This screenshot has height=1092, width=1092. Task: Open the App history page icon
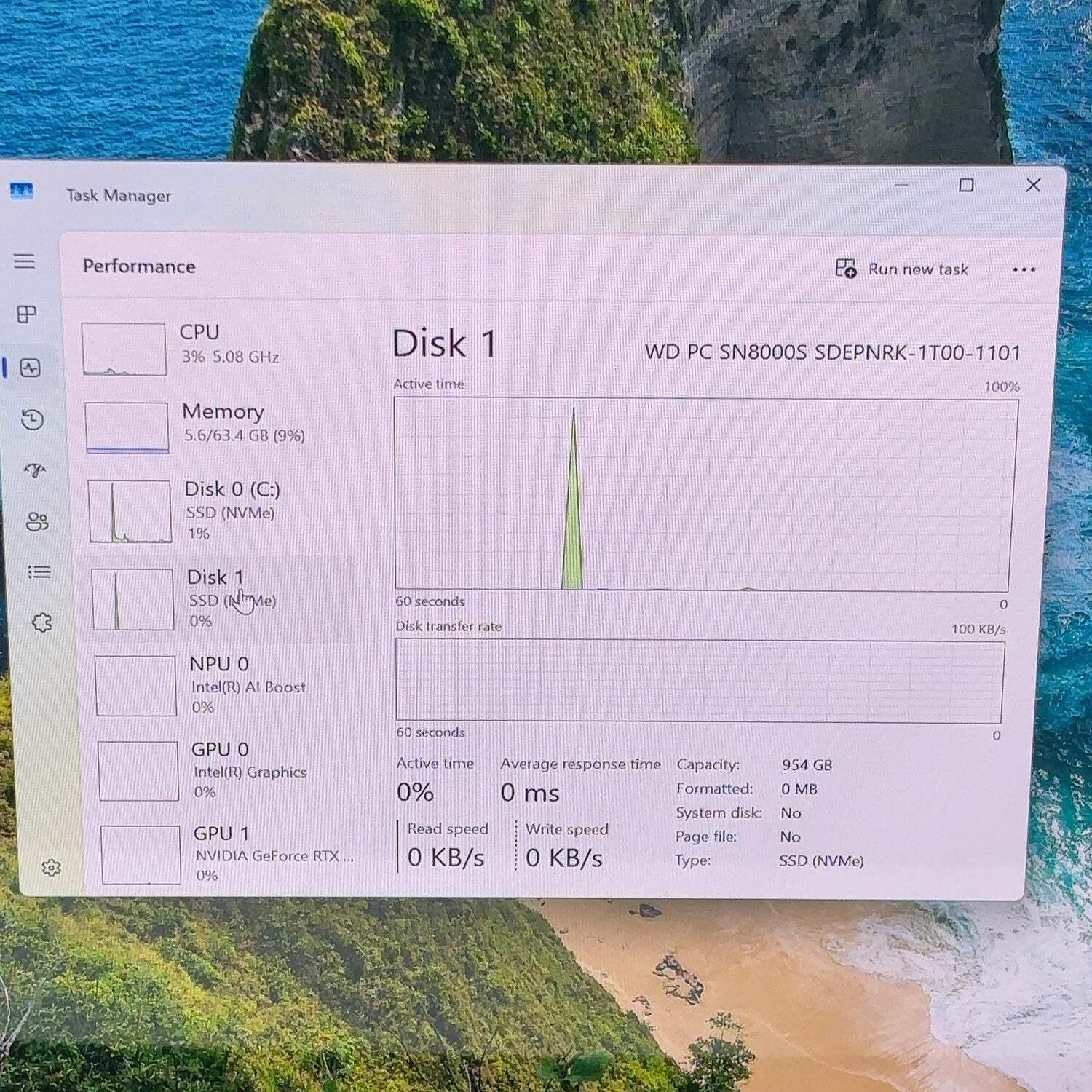tap(32, 419)
